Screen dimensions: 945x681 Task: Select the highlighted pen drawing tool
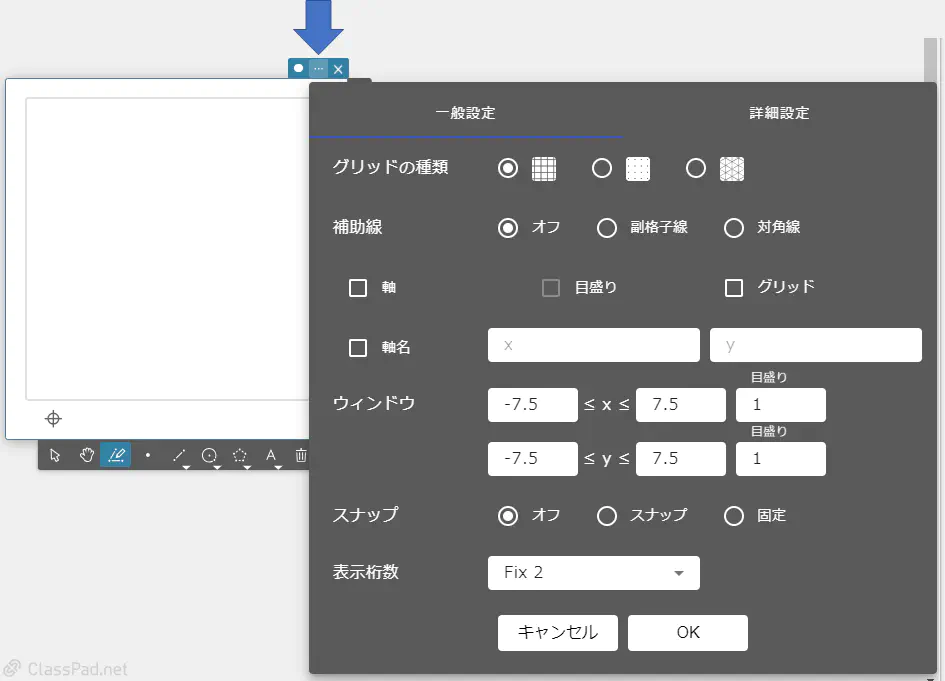coord(117,455)
